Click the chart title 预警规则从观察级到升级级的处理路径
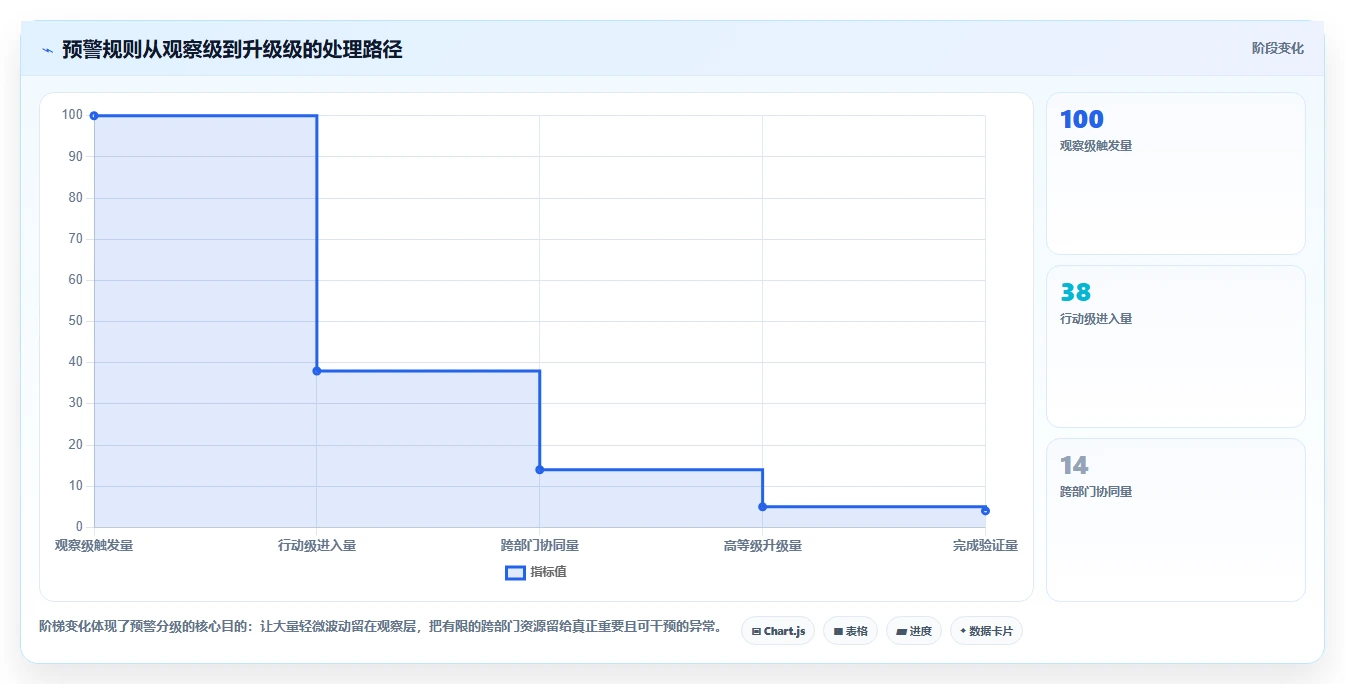Image resolution: width=1345 pixels, height=684 pixels. point(232,49)
